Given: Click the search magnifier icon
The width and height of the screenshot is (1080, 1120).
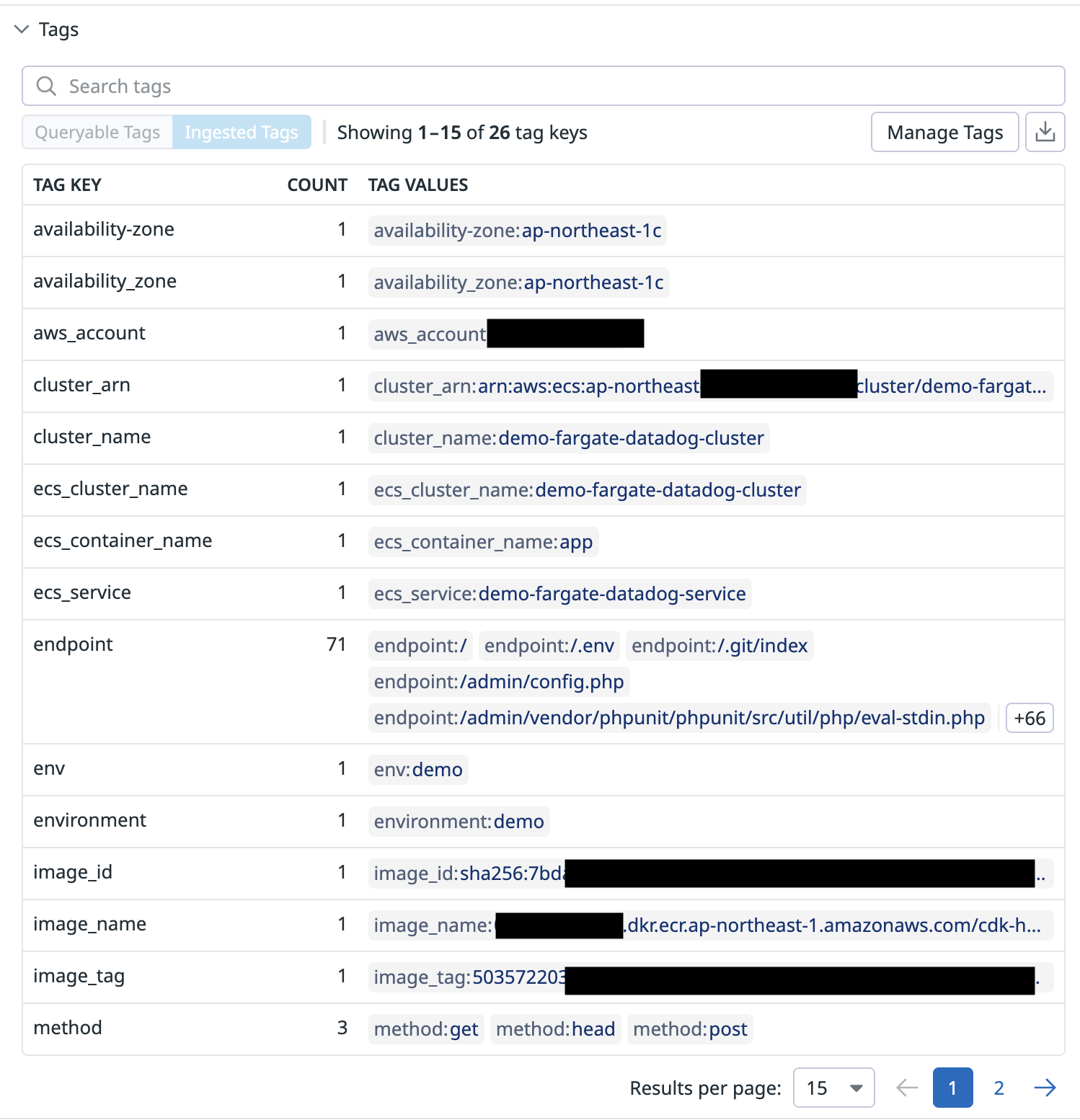Looking at the screenshot, I should pos(46,86).
